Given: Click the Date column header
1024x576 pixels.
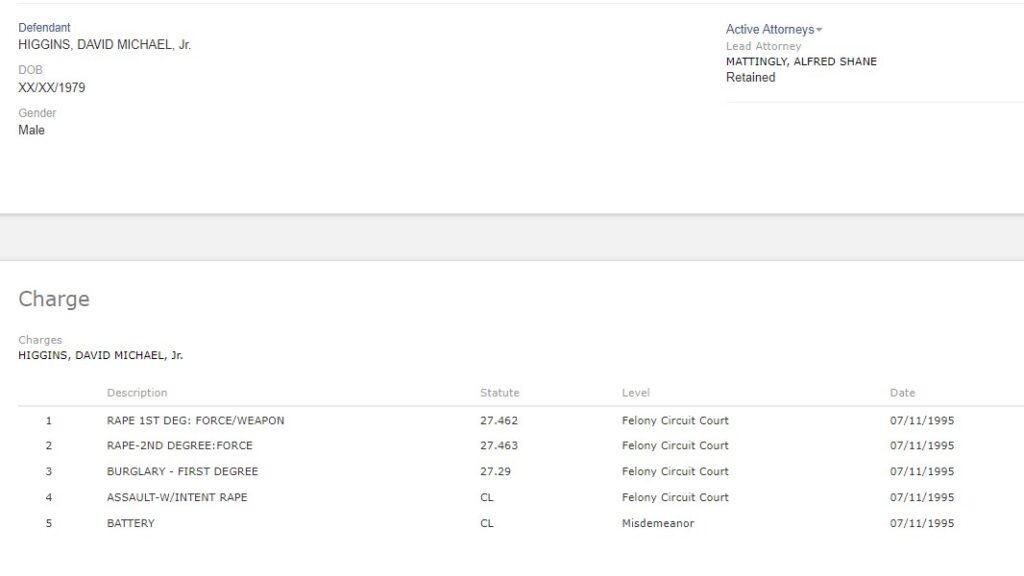Looking at the screenshot, I should (903, 392).
